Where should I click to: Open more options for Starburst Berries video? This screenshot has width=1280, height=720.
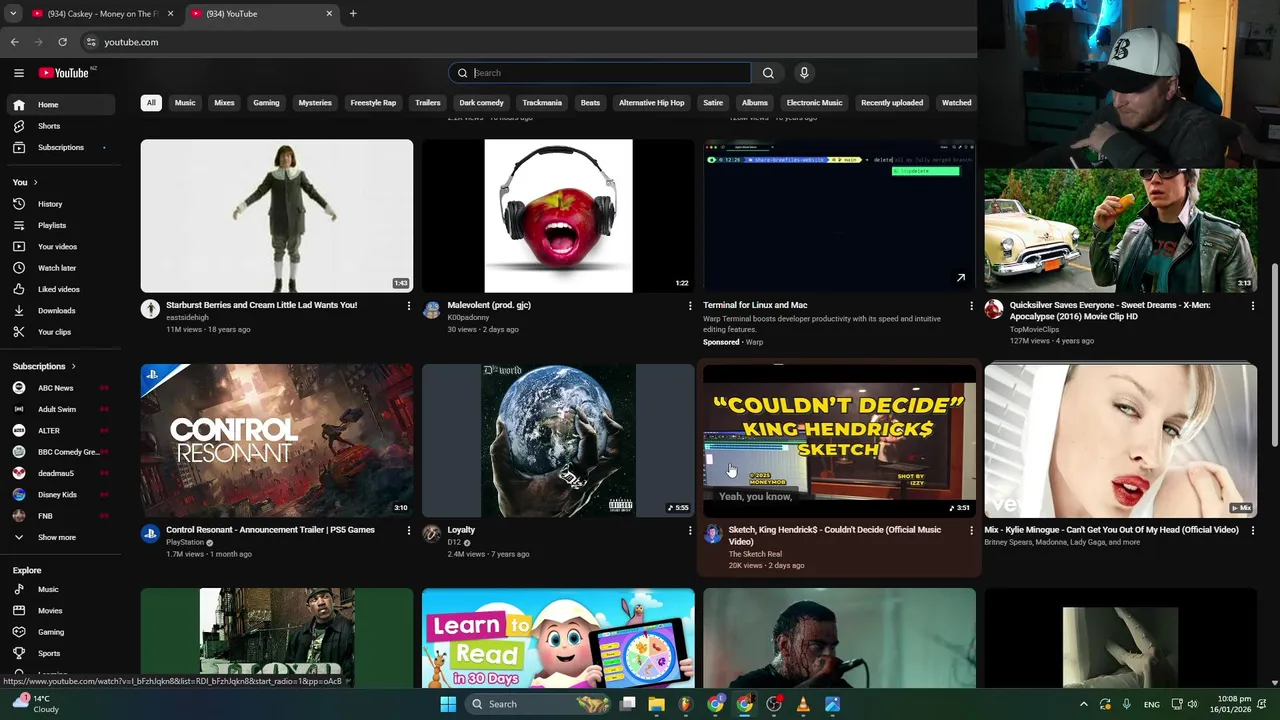[408, 306]
